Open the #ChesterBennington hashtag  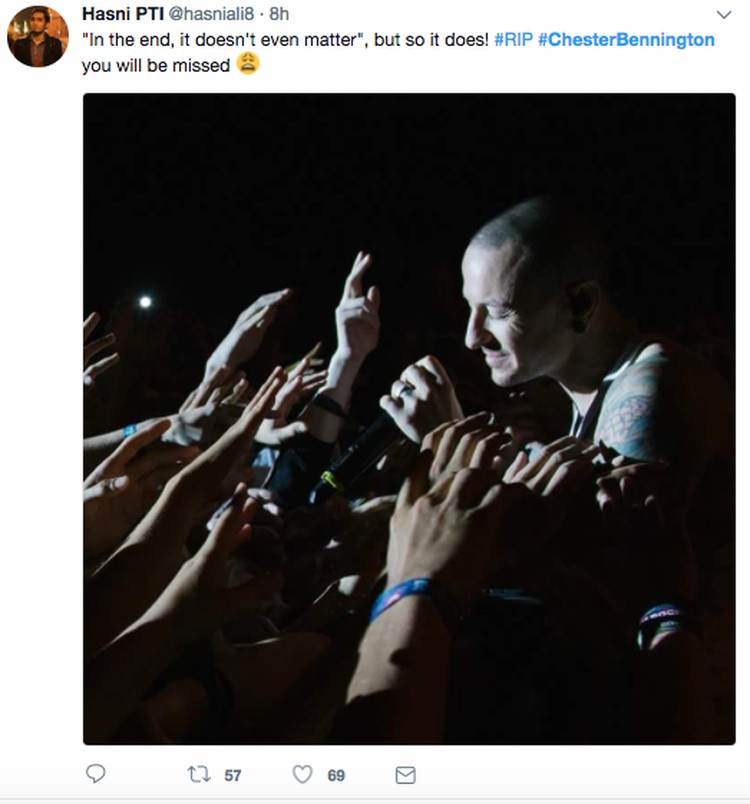pos(626,39)
